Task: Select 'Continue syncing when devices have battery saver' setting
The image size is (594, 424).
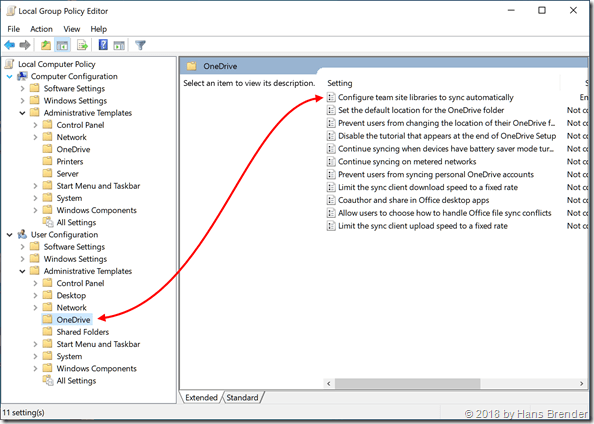Action: click(x=446, y=149)
